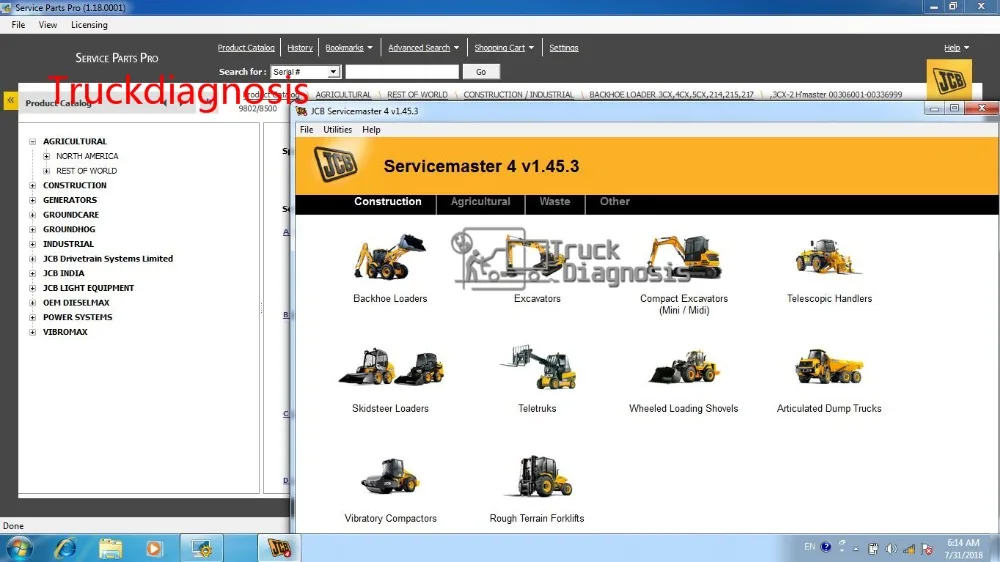
Task: Click the JCB logo in Servicemaster header
Action: click(x=335, y=164)
